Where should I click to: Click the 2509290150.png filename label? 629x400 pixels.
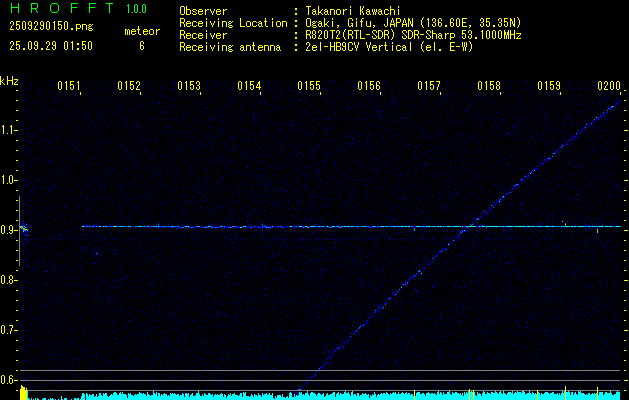pyautogui.click(x=48, y=31)
